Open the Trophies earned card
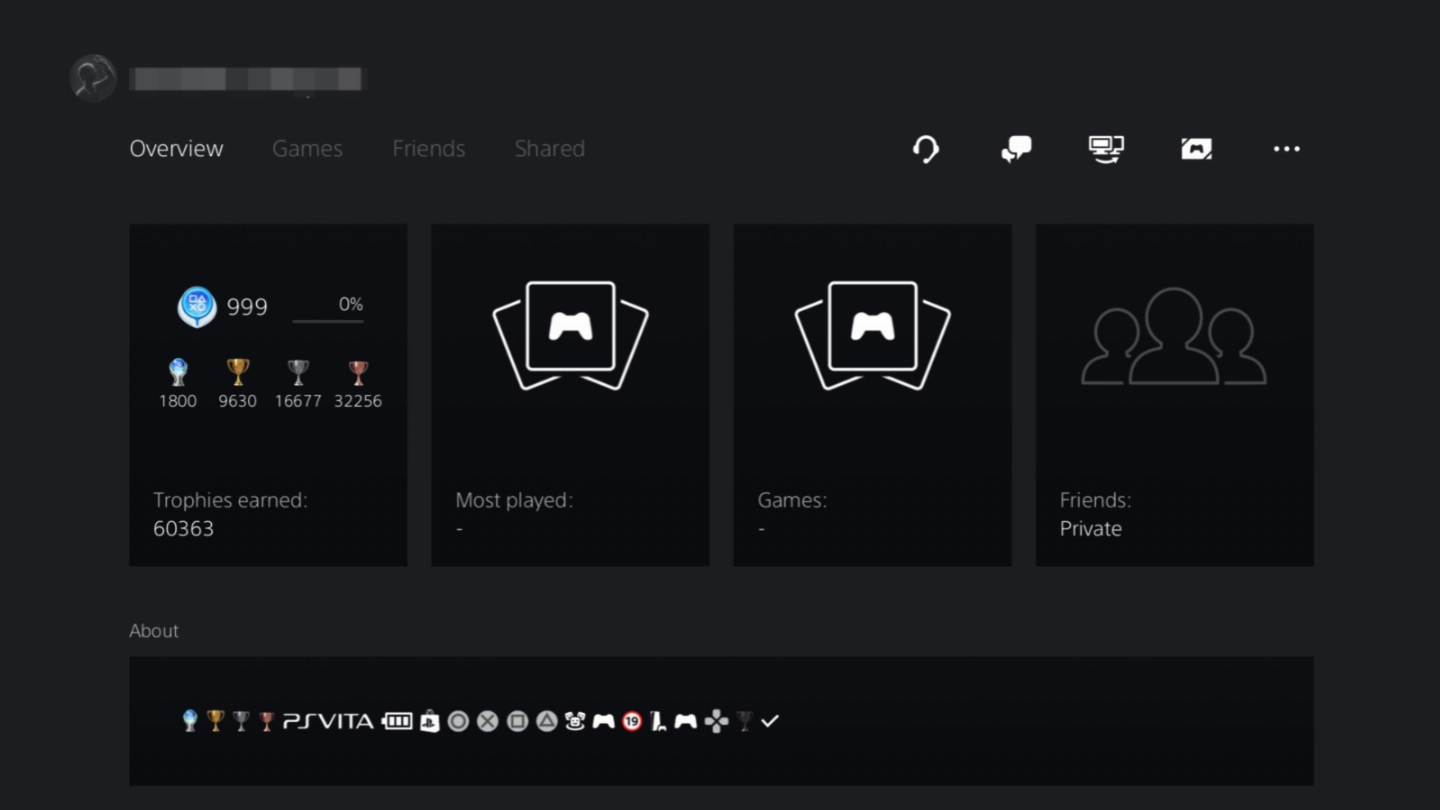The image size is (1440, 810). 268,395
